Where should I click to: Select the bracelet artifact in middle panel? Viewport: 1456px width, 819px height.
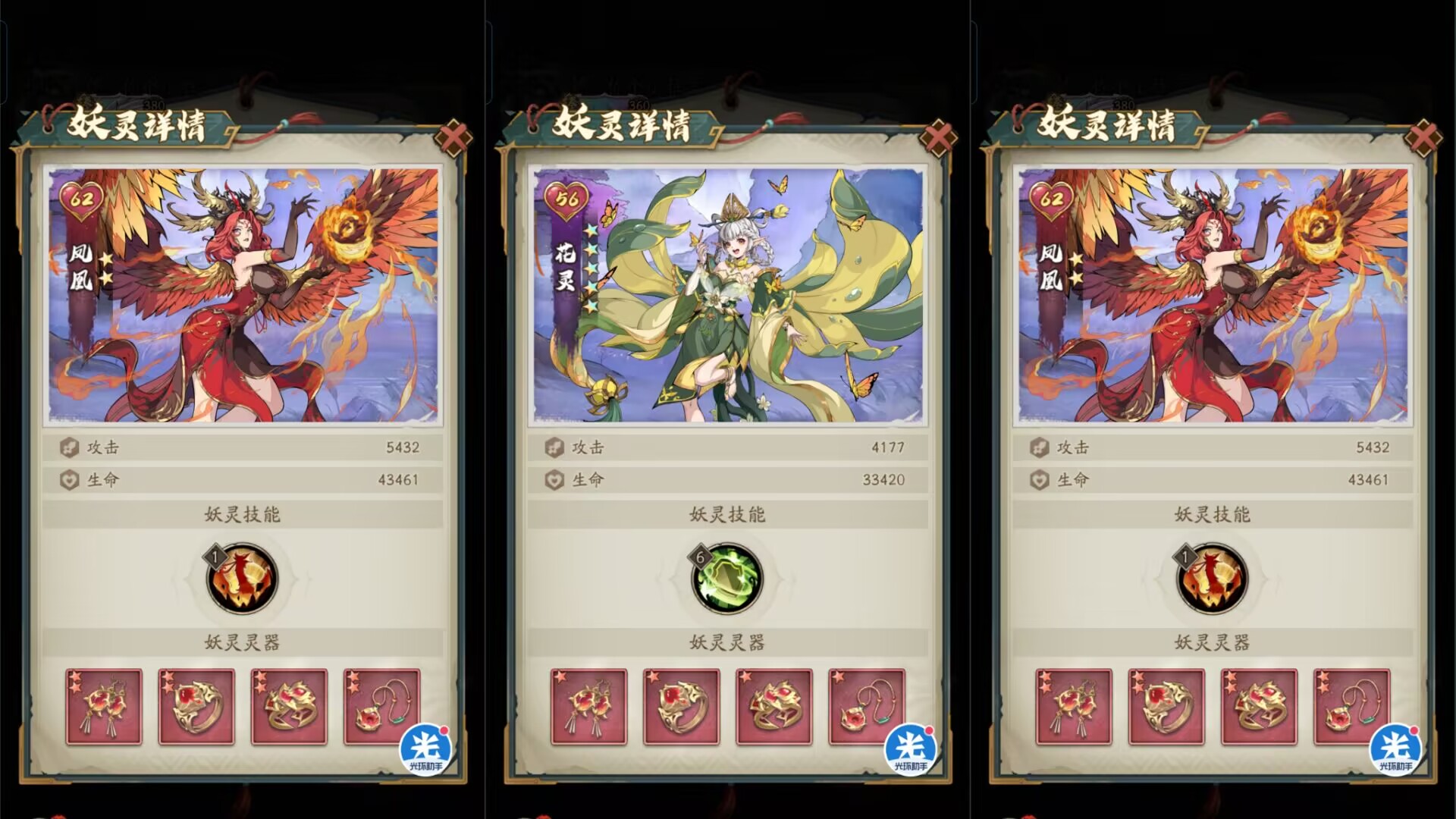pos(773,707)
